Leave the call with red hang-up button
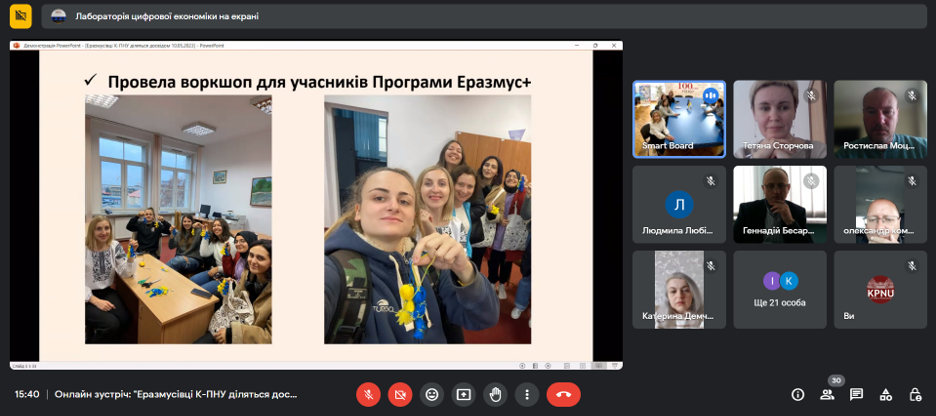Screen dimensions: 936x416 tap(563, 394)
